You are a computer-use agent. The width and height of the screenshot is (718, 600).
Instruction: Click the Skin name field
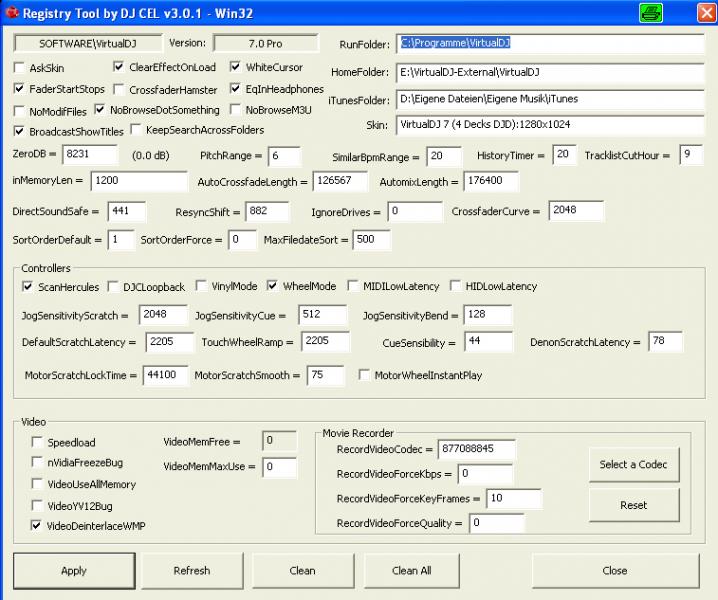point(550,125)
